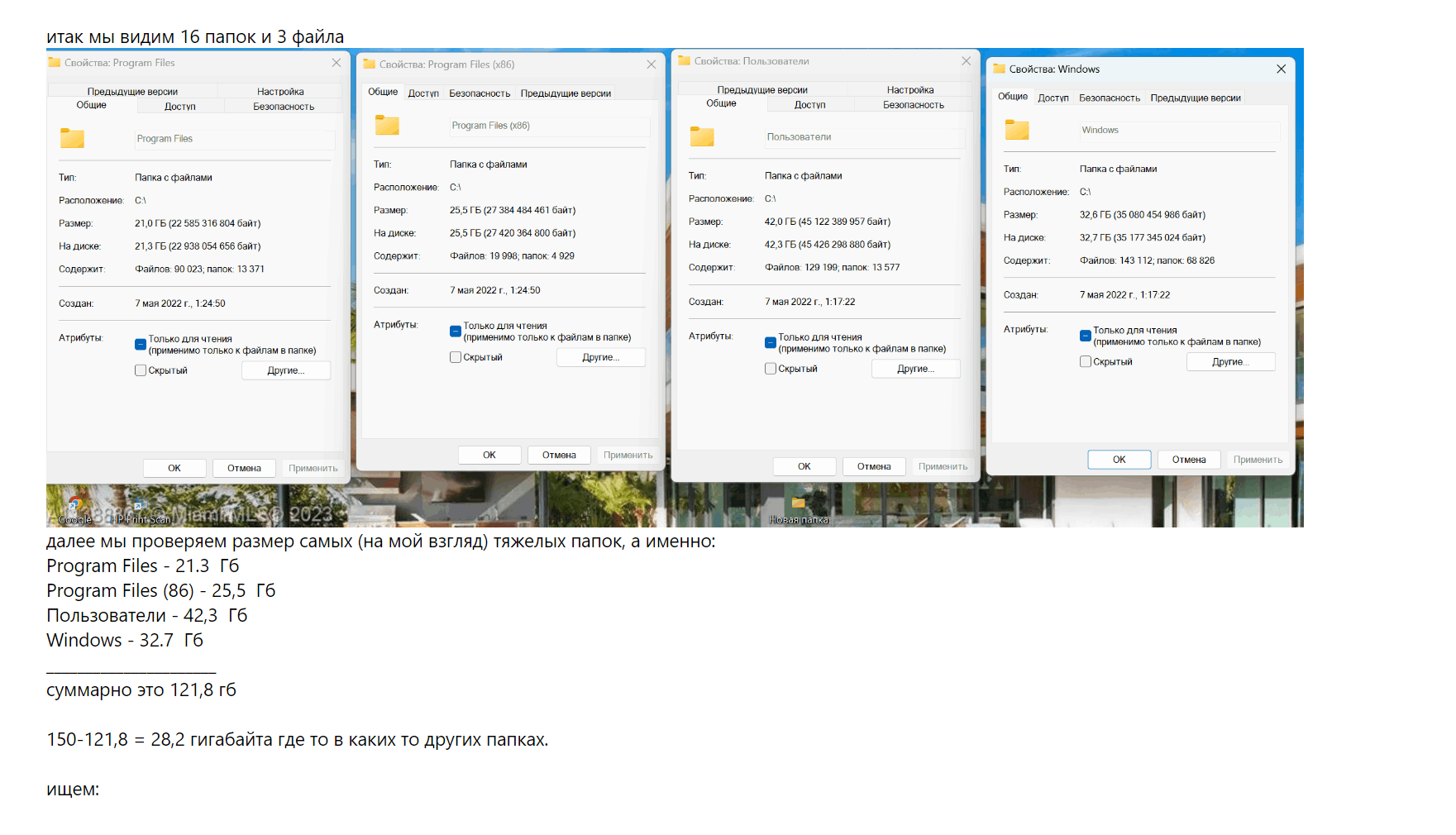Toggle Только для чтения in Program Files (x86) dialog
Viewport: 1456px width, 835px height.
[456, 332]
